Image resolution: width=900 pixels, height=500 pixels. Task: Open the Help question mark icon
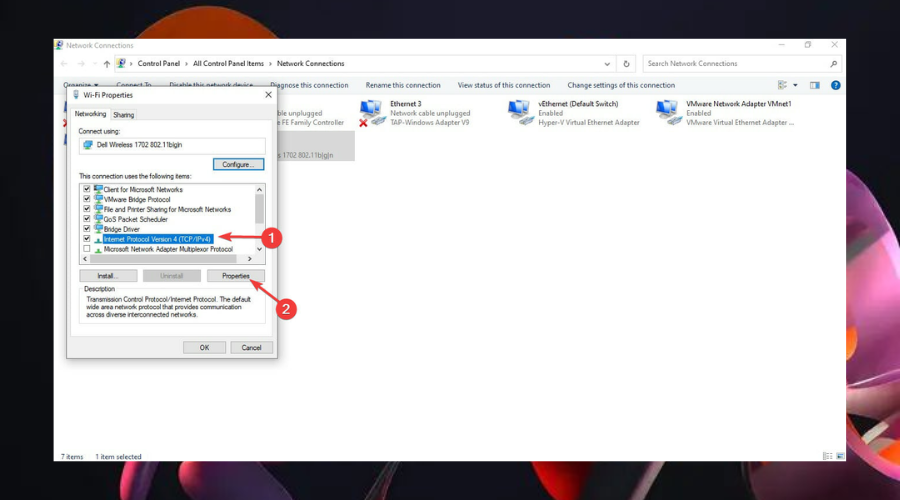836,85
